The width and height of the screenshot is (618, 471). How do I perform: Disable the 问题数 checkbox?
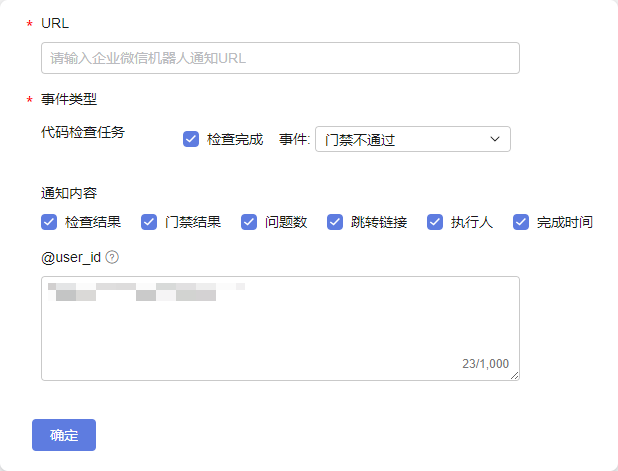[249, 222]
